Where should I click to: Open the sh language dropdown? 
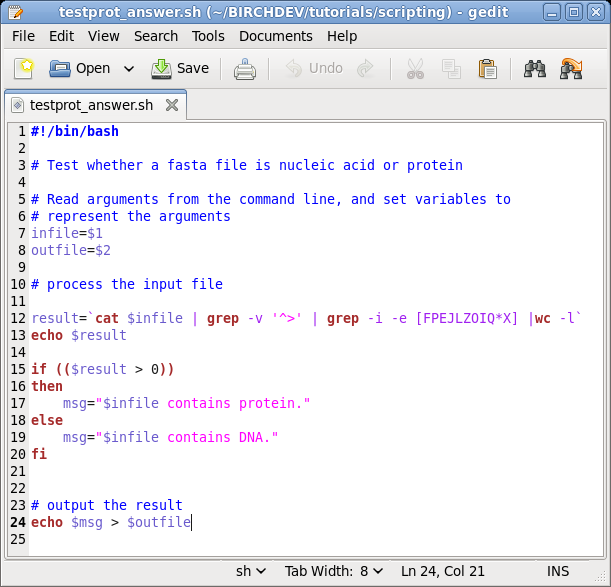point(251,571)
